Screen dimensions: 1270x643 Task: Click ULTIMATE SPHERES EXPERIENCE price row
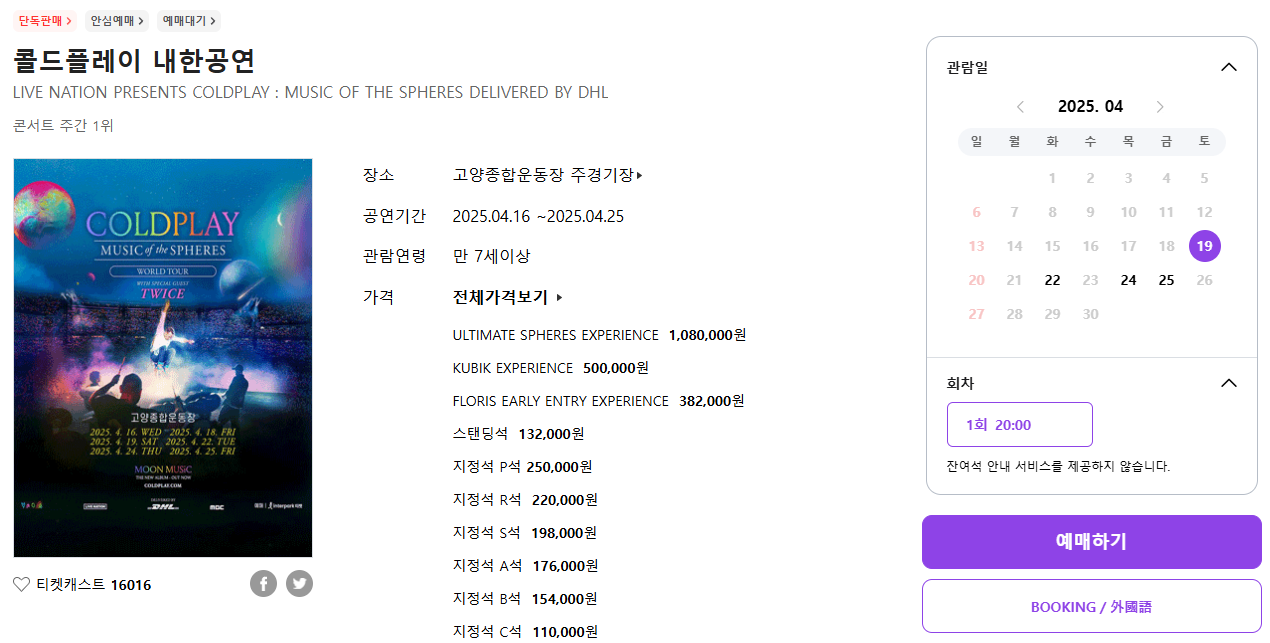(x=600, y=335)
